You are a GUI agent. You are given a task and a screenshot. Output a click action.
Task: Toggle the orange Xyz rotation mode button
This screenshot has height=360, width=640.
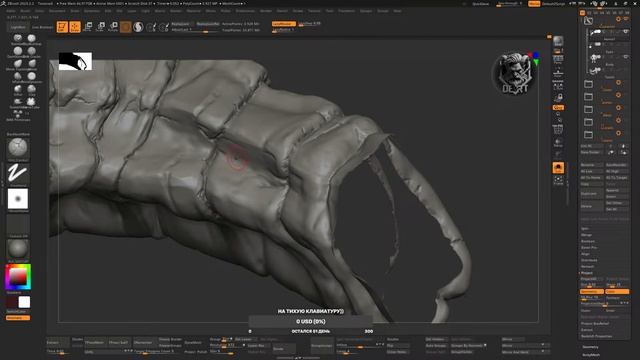[x=558, y=107]
